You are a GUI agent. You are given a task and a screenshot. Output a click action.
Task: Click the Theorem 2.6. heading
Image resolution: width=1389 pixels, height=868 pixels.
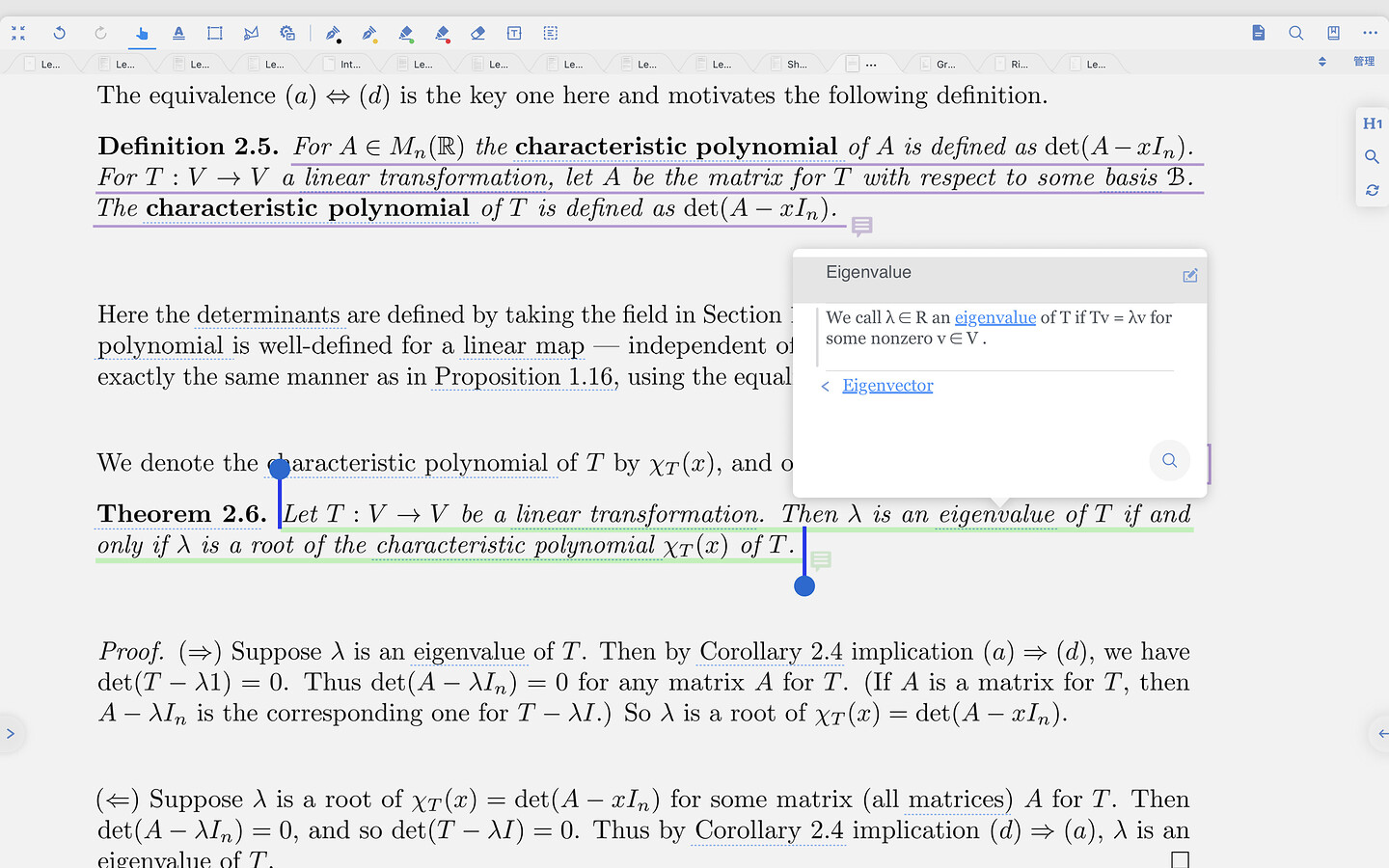point(181,514)
